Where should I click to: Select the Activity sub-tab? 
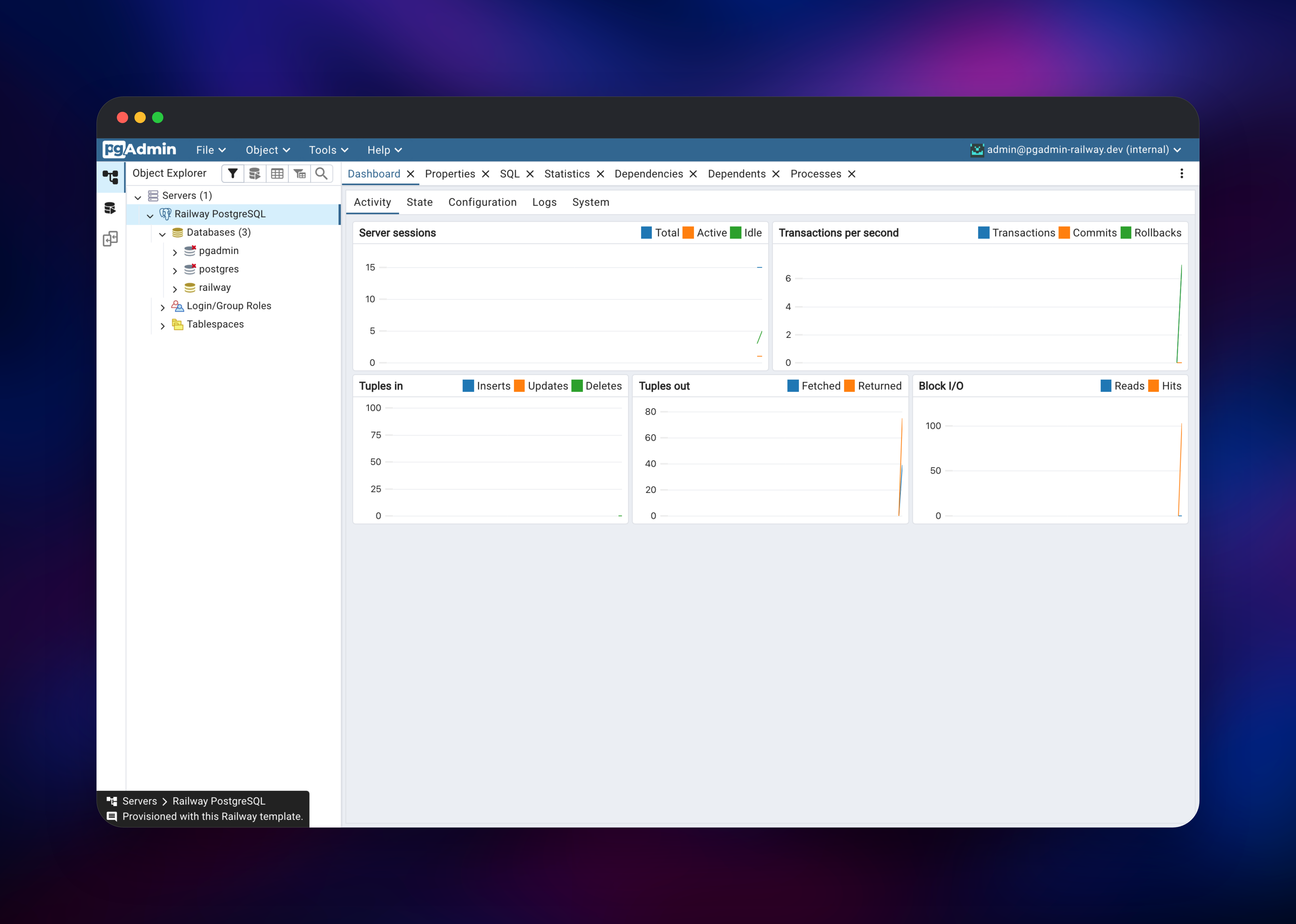[x=372, y=203]
